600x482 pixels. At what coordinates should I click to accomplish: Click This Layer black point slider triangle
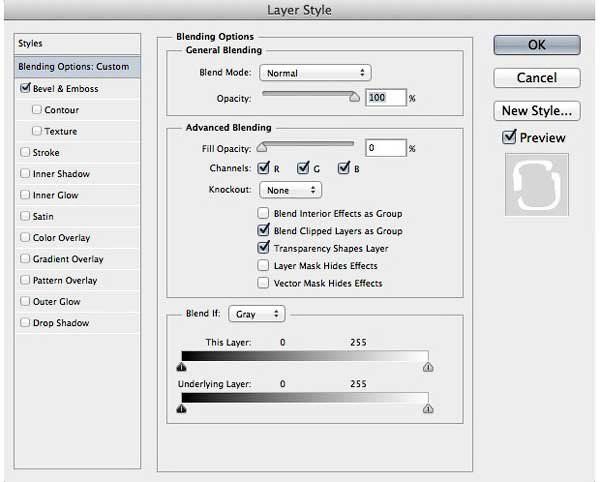[181, 367]
